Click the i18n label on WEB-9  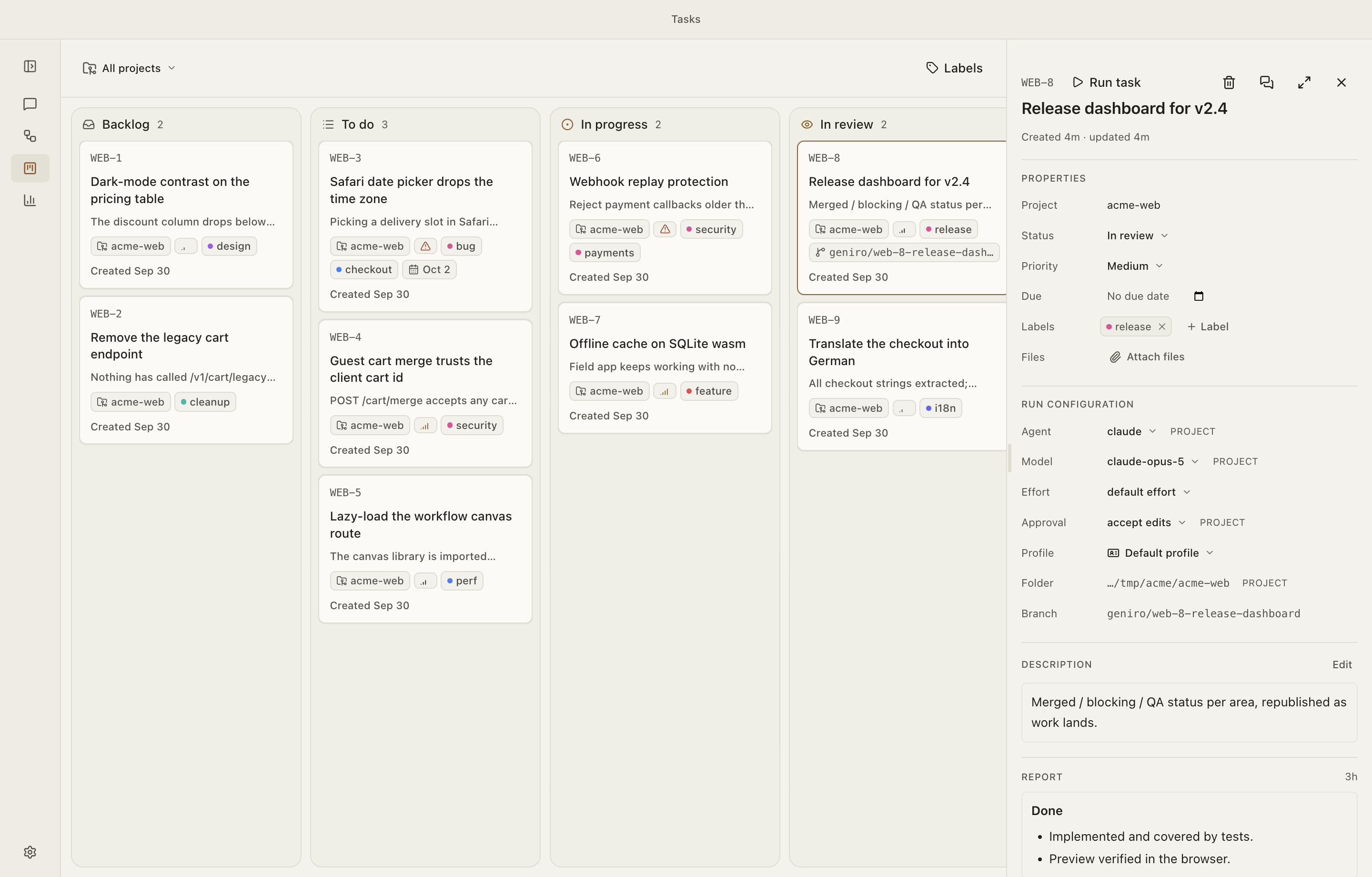[x=941, y=408]
